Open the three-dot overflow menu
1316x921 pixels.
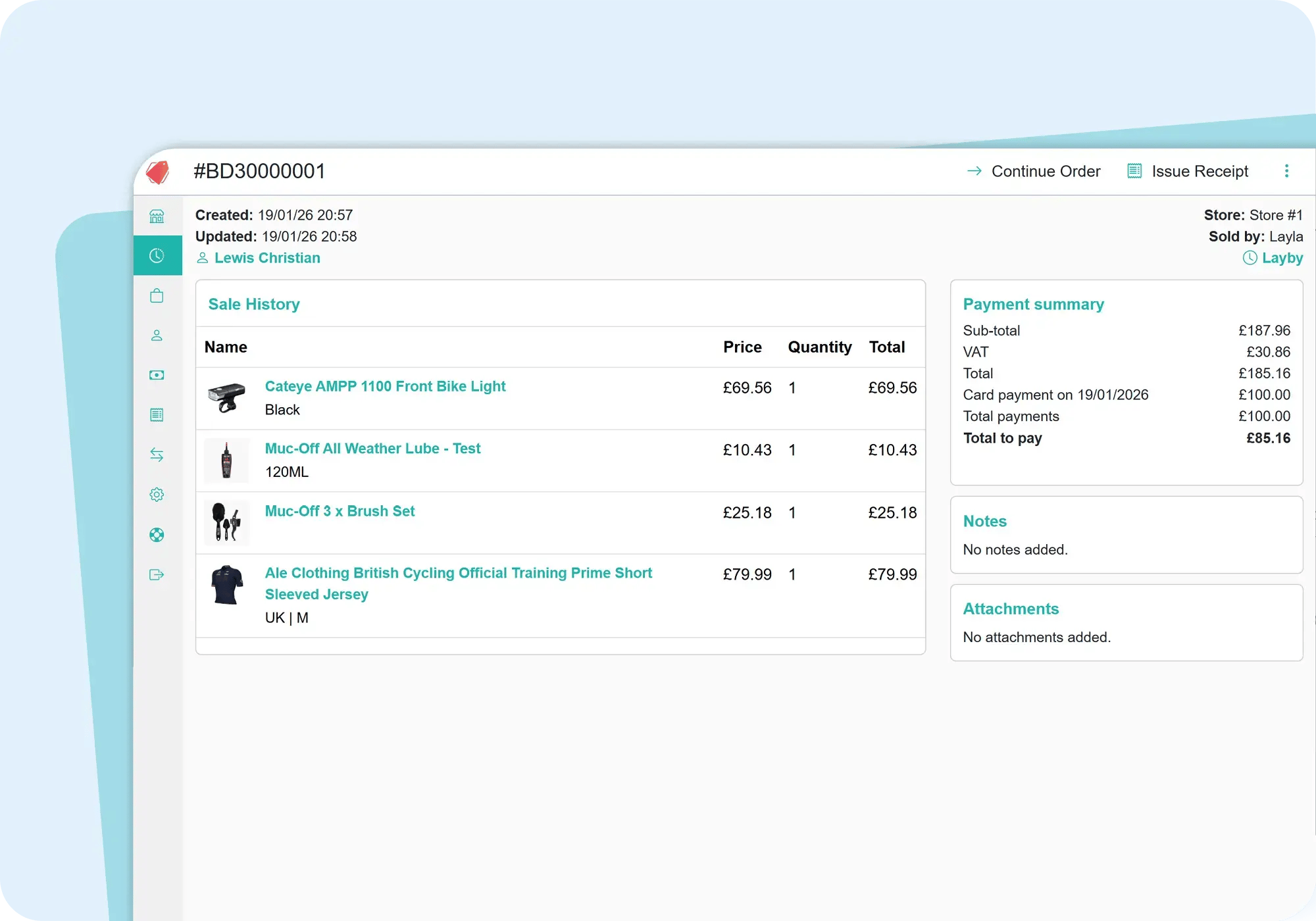(x=1288, y=171)
